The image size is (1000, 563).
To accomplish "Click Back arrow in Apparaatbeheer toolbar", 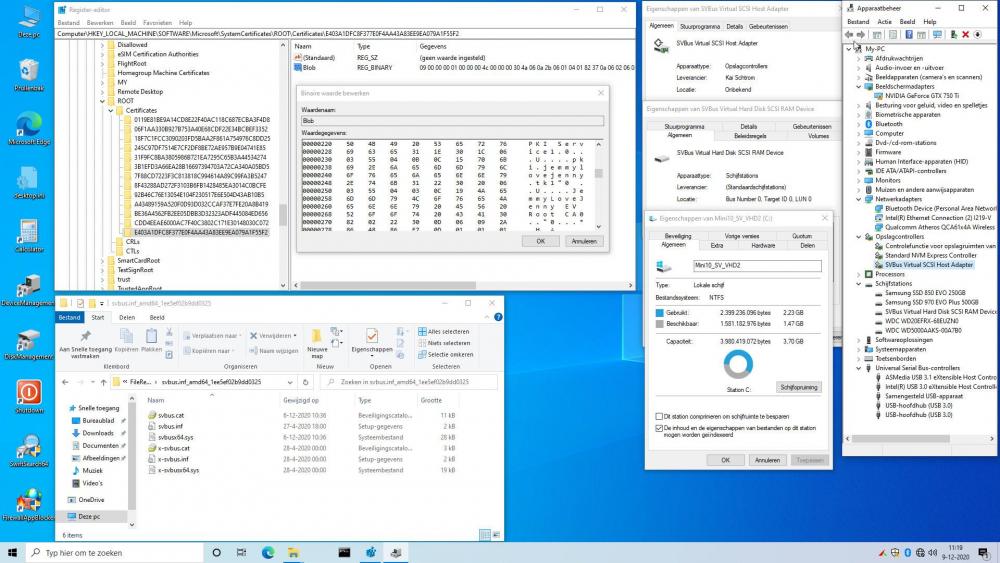I will click(849, 34).
